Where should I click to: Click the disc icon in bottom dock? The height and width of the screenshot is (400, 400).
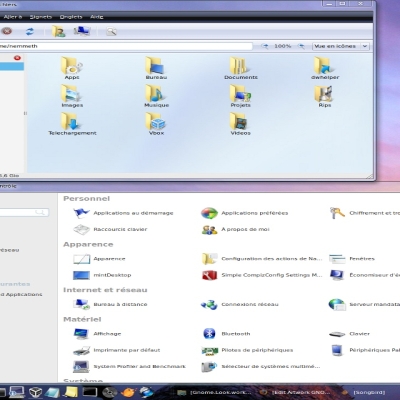coord(109,392)
